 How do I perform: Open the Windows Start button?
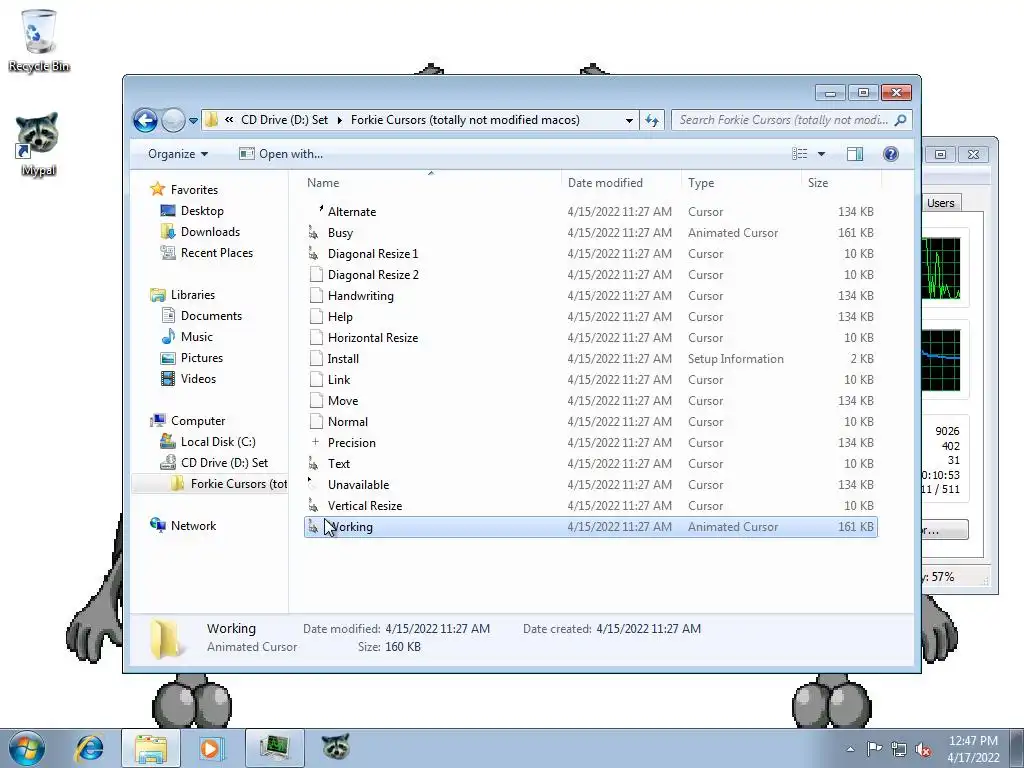tap(26, 748)
